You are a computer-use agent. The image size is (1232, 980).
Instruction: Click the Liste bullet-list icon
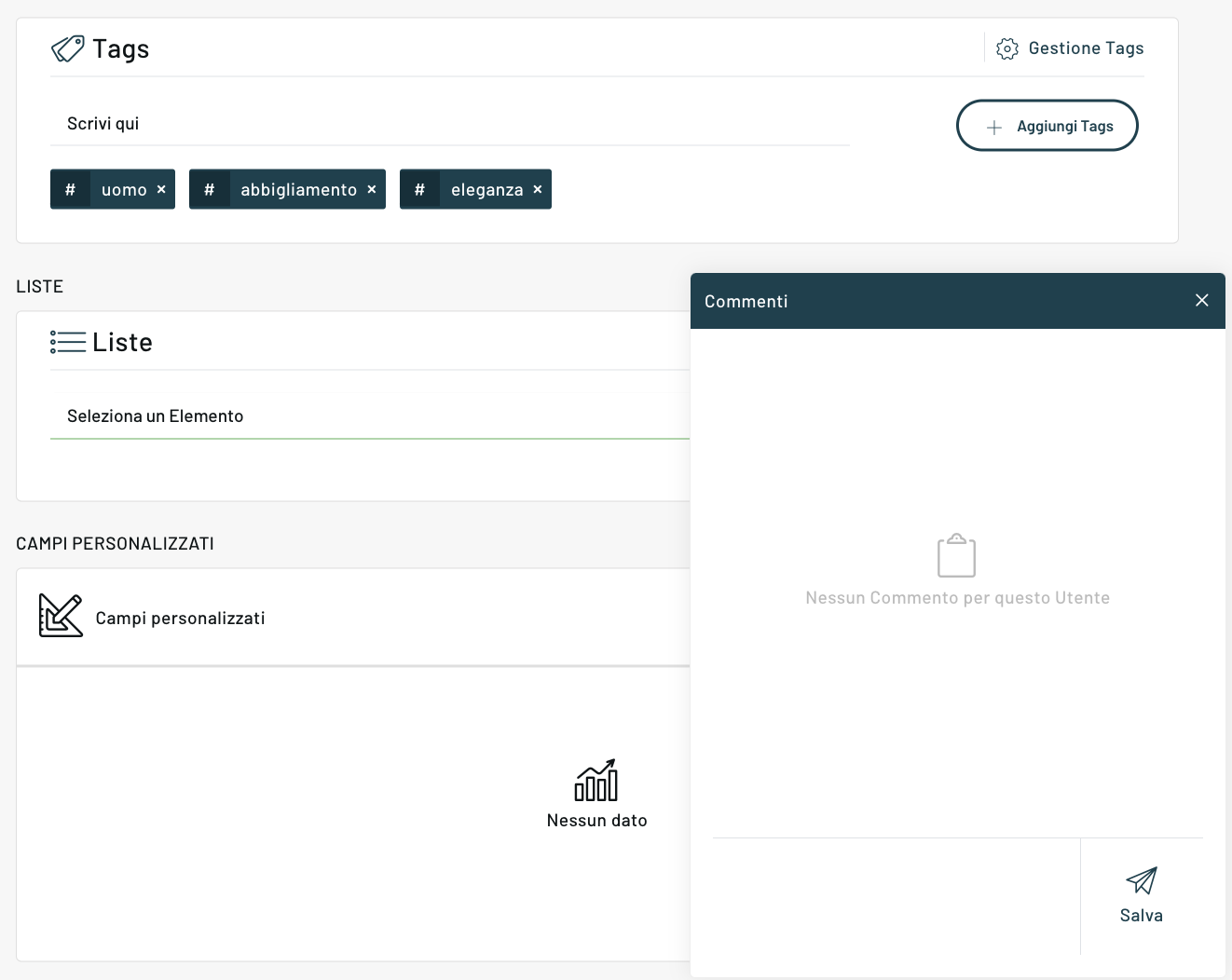point(68,342)
